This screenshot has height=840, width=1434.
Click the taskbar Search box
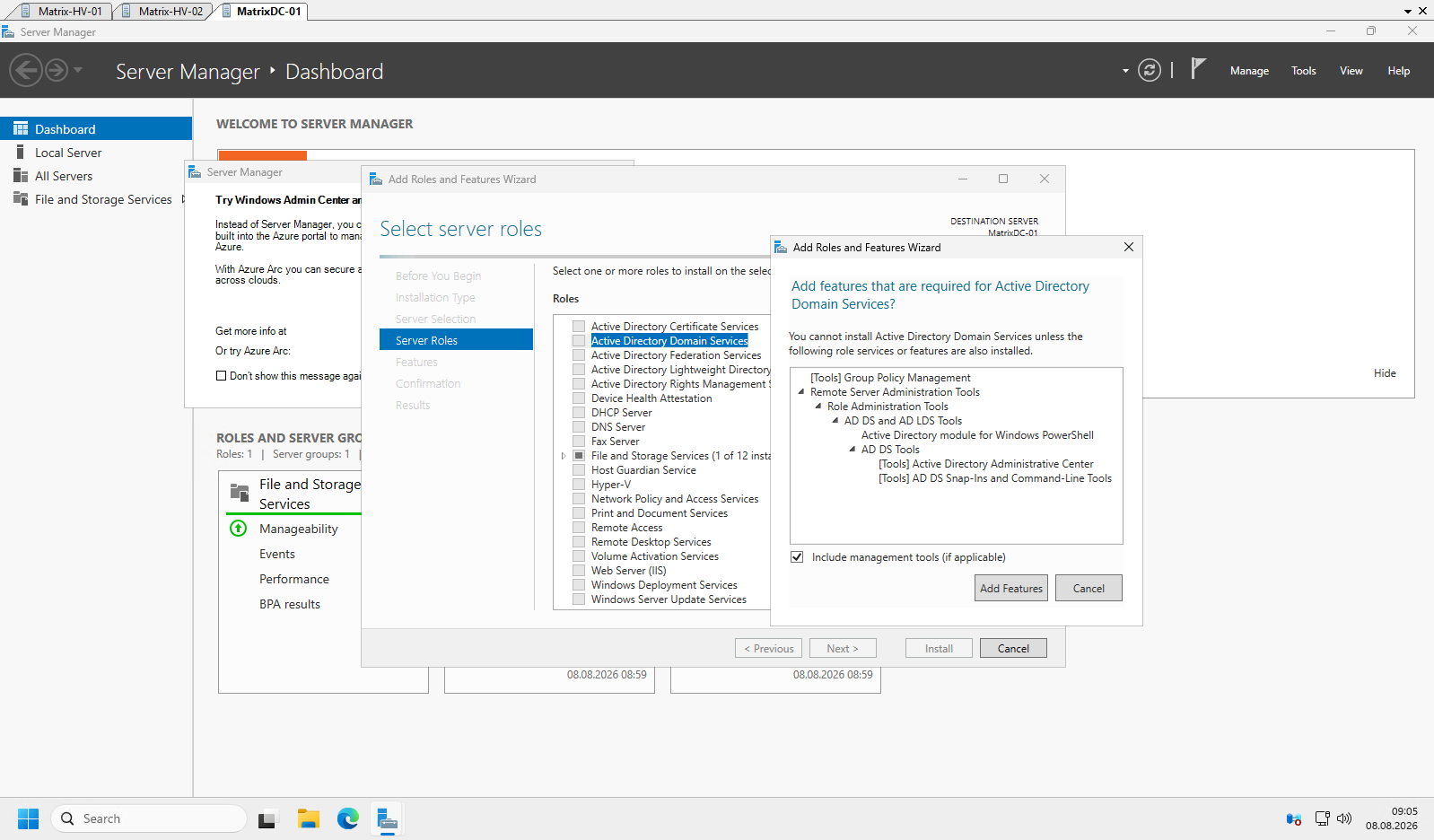pos(148,818)
